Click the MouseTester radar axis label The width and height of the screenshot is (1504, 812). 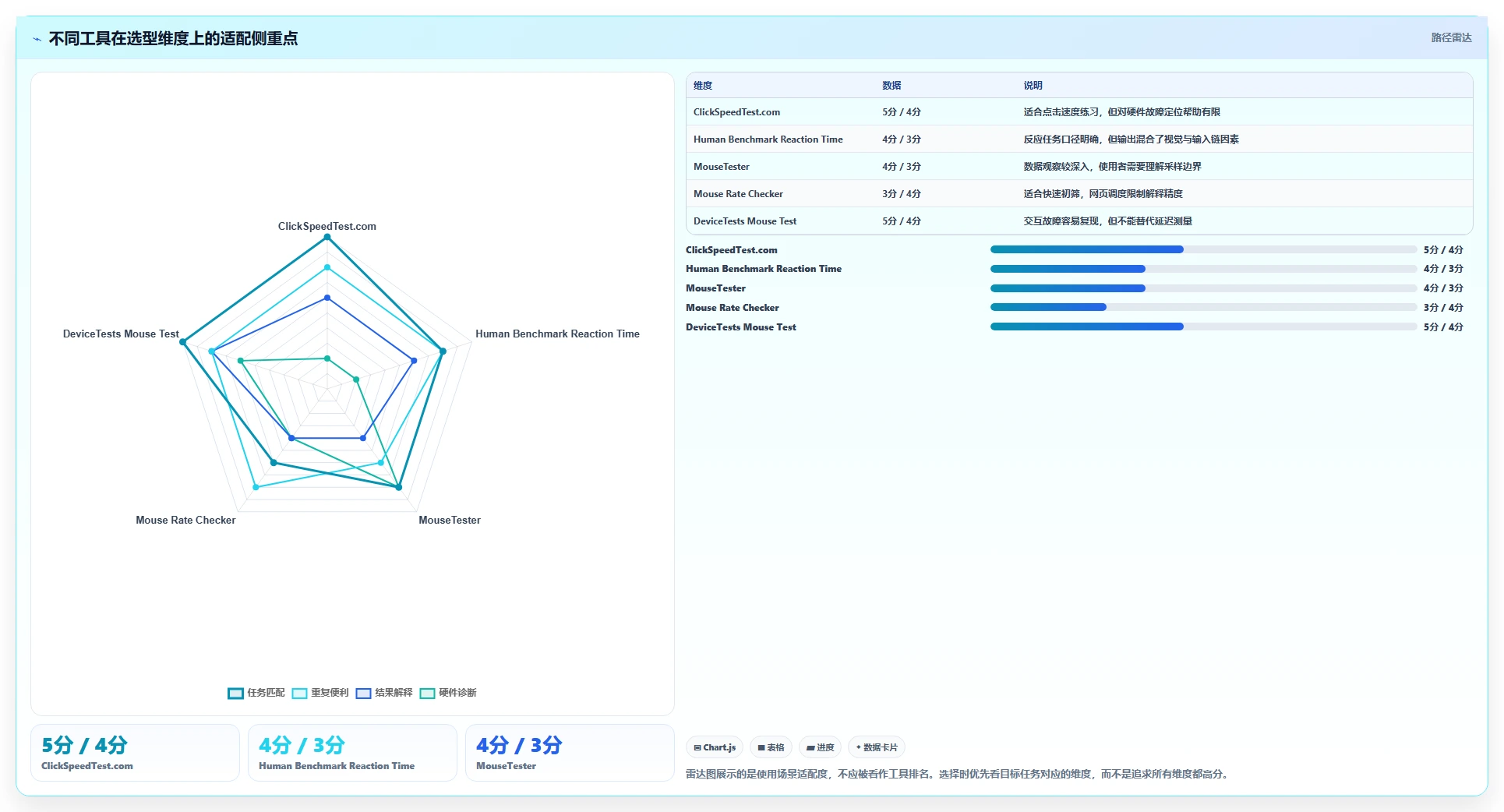pos(450,520)
